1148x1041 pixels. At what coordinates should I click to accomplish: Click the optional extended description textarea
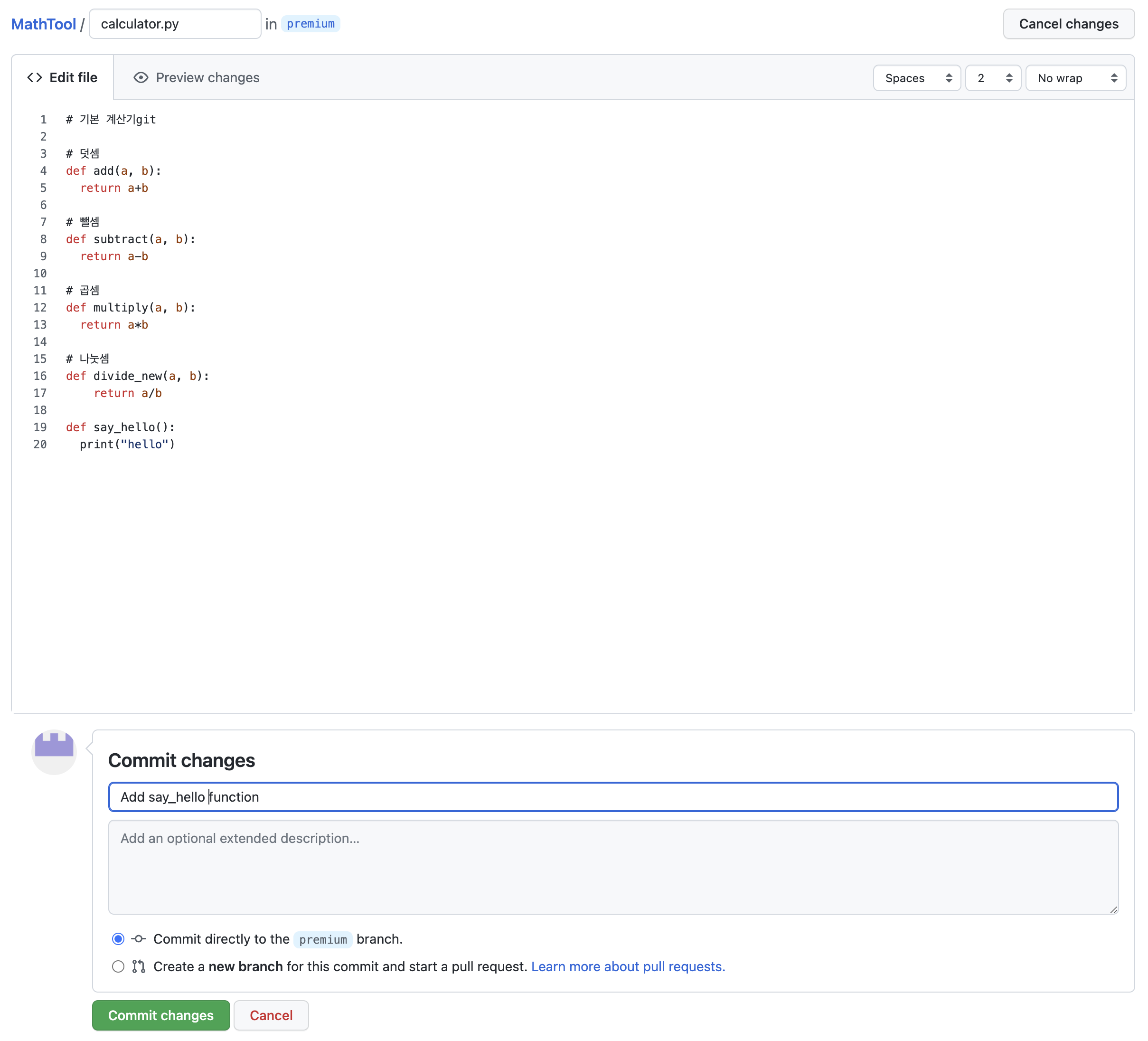click(x=613, y=866)
